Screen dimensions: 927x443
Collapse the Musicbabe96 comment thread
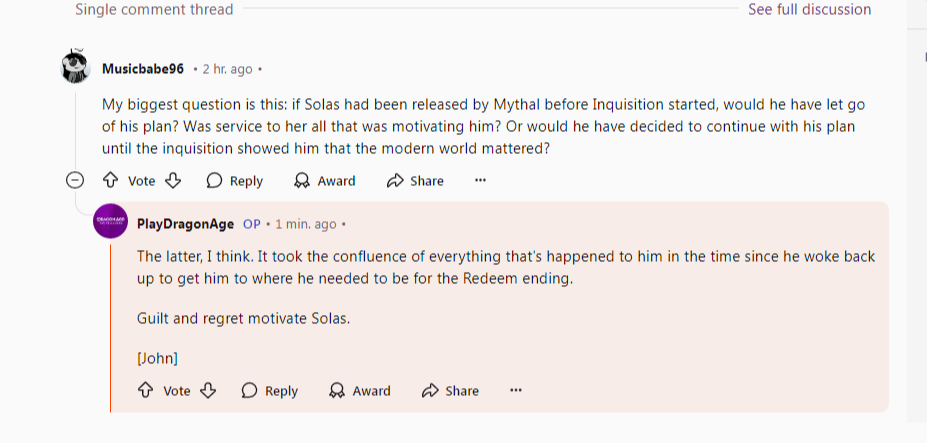click(x=74, y=181)
